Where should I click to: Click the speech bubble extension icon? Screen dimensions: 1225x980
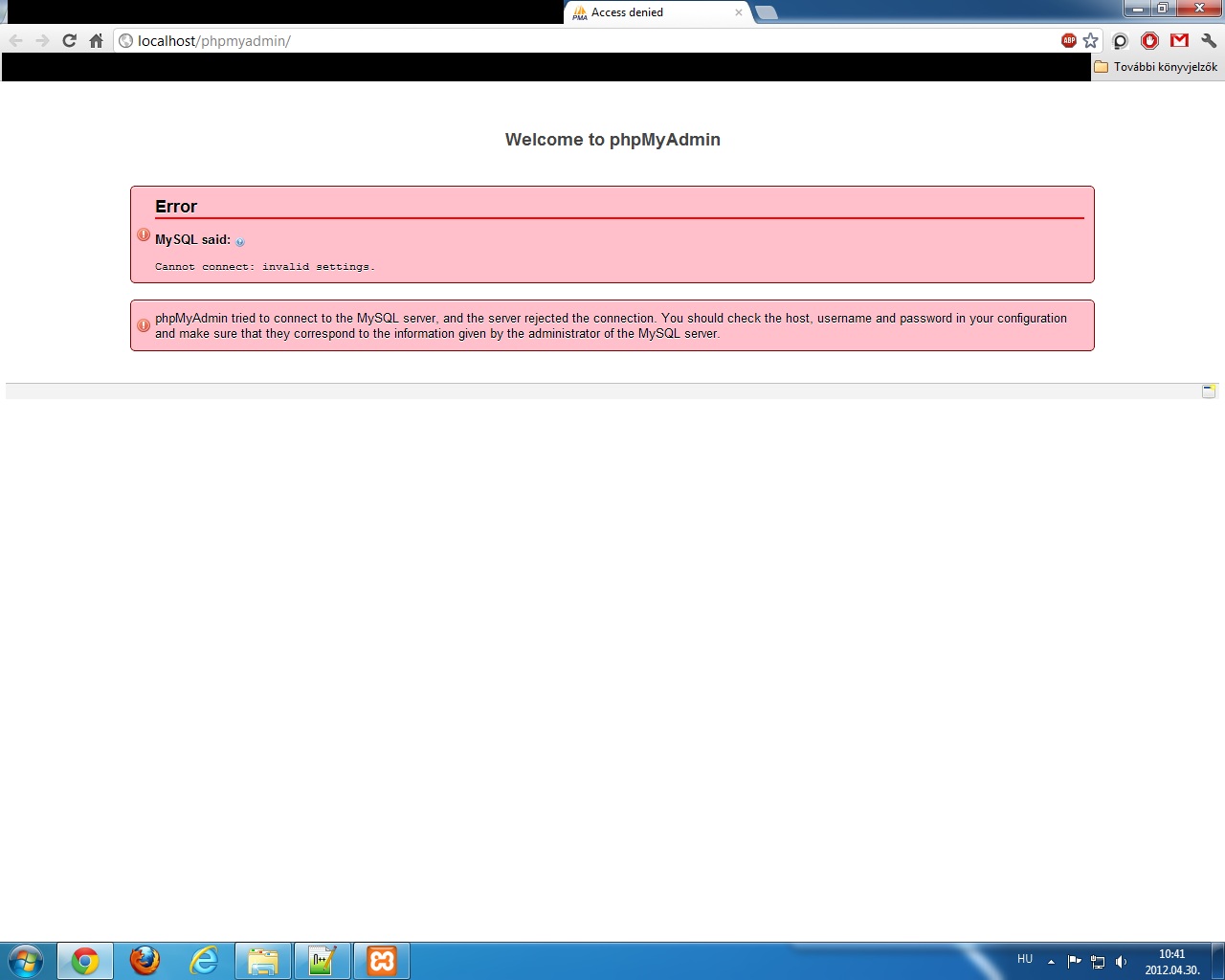tap(1121, 40)
